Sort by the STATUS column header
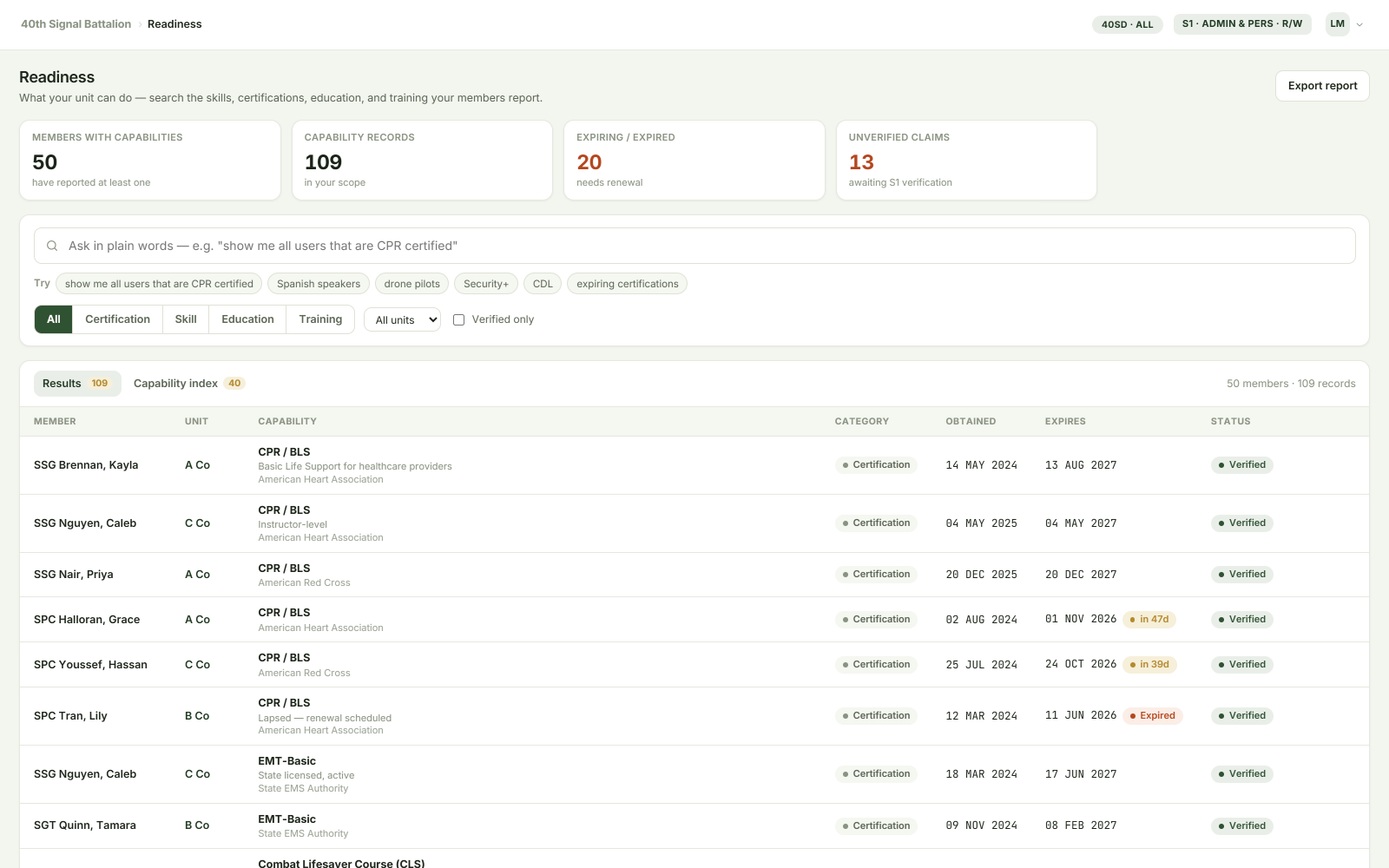Screen dimensions: 1389x868 1231,422
